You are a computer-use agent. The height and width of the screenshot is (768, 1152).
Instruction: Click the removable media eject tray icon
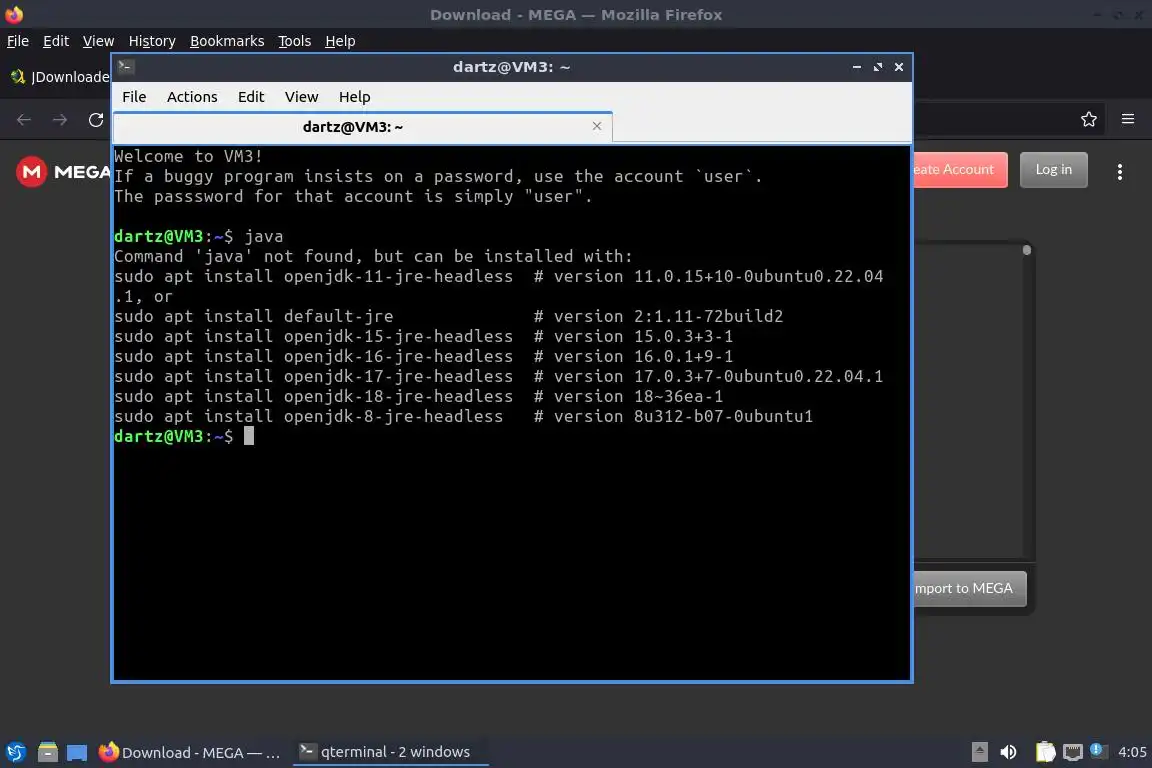[x=980, y=752]
